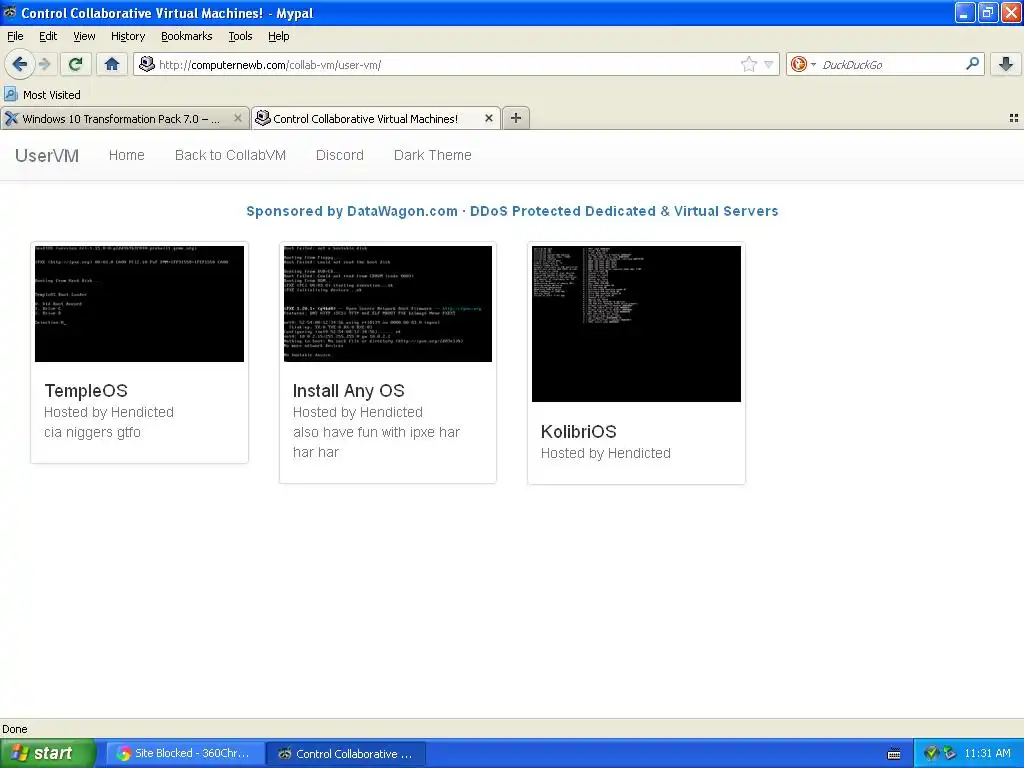The width and height of the screenshot is (1024, 768).
Task: Click 'also have fun with ipxe' description
Action: pyautogui.click(x=376, y=442)
